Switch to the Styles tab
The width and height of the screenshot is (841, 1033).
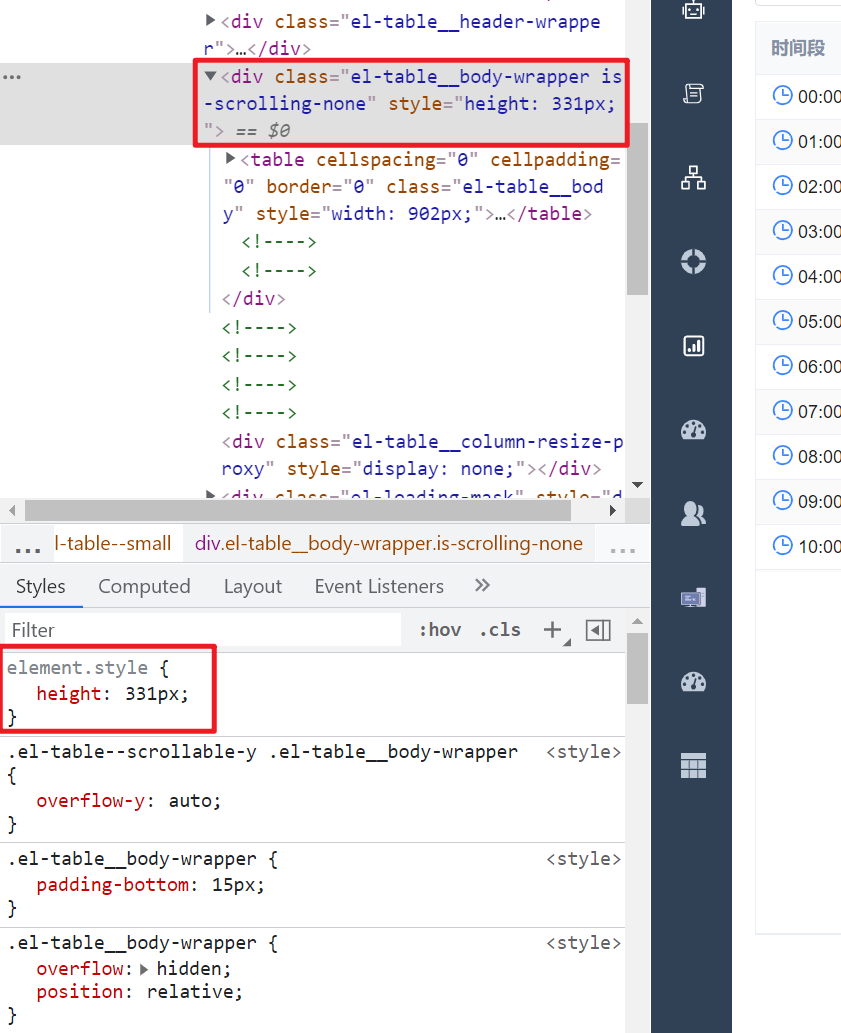point(41,586)
